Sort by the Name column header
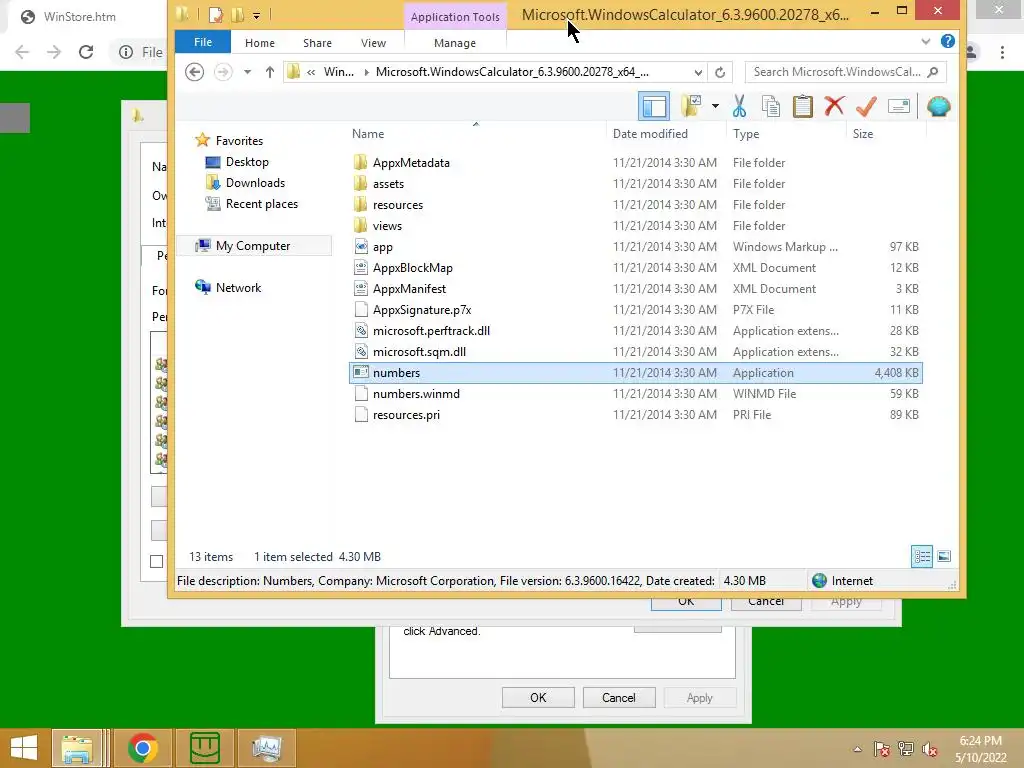The height and width of the screenshot is (768, 1024). 475,133
